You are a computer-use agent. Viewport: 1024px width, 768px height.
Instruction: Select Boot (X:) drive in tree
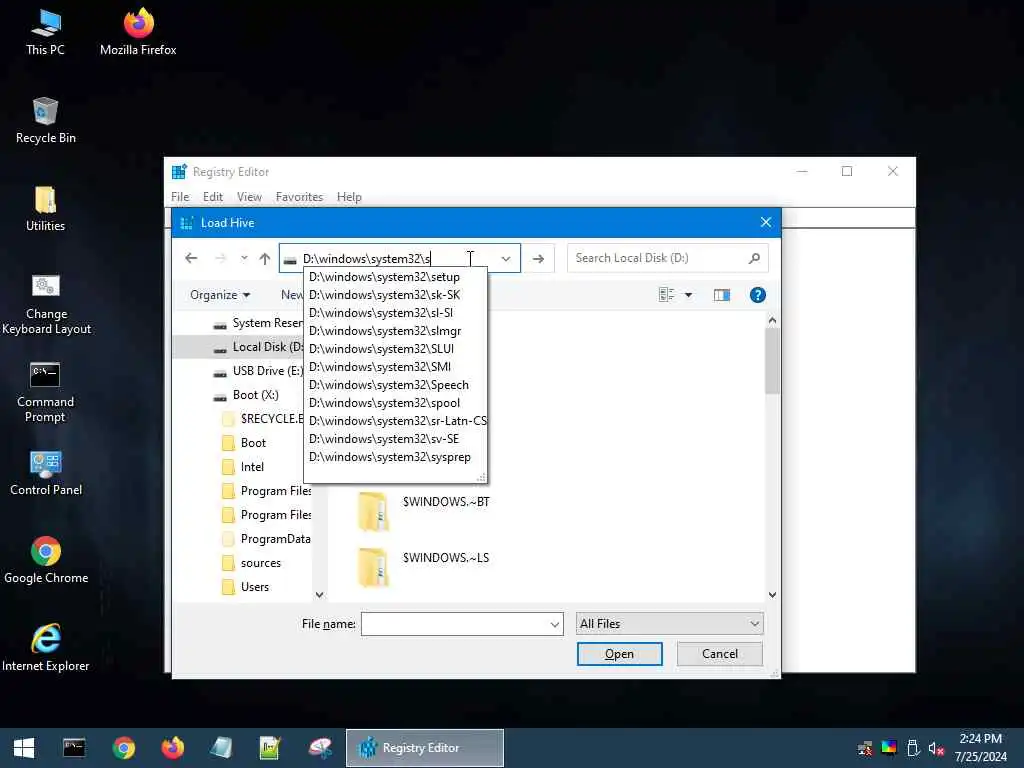click(x=247, y=395)
